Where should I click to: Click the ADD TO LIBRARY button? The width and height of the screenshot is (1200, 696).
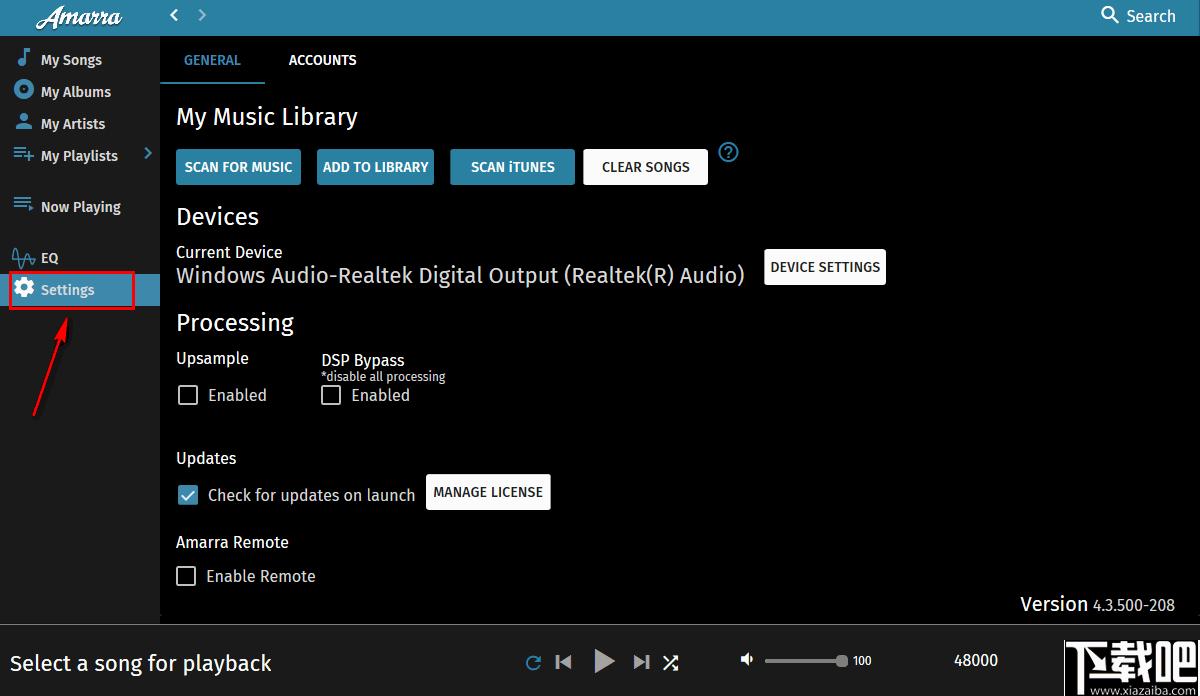[x=375, y=167]
